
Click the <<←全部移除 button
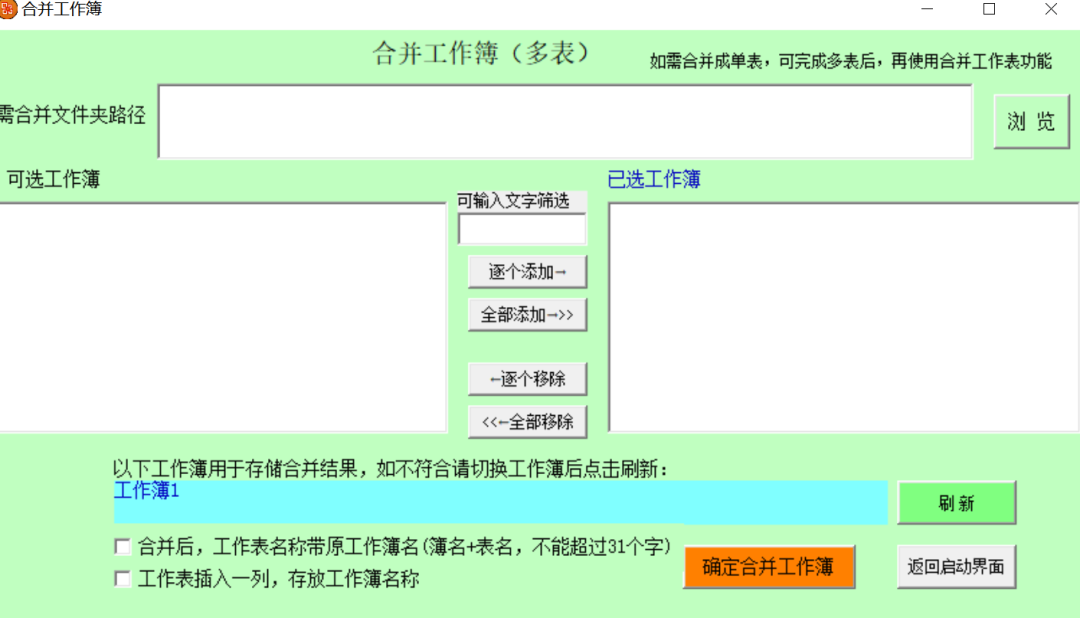[527, 421]
